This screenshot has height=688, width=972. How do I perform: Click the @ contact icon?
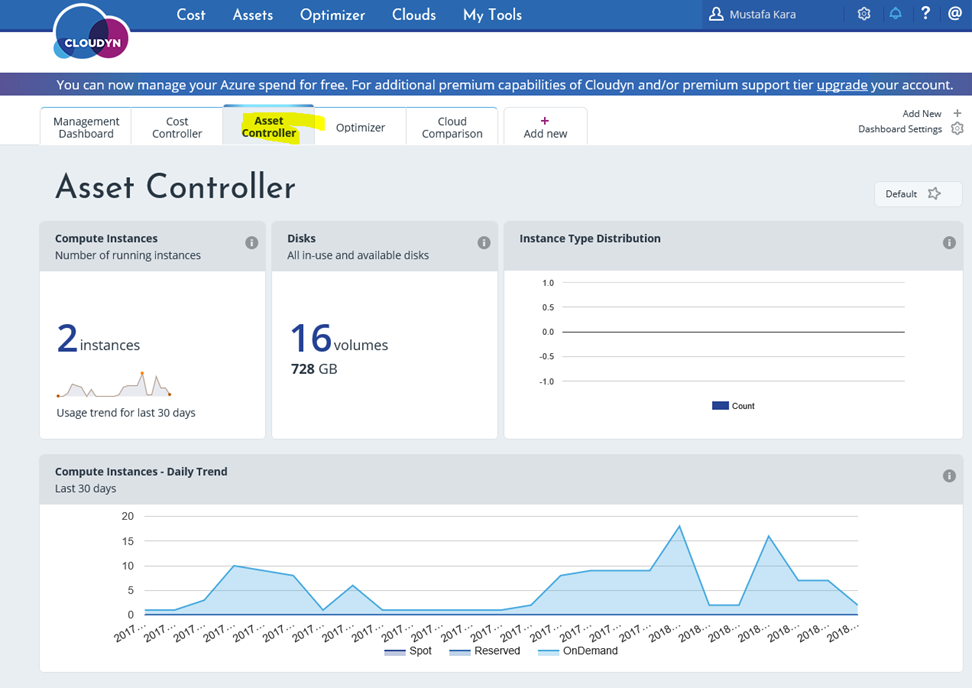pyautogui.click(x=955, y=13)
